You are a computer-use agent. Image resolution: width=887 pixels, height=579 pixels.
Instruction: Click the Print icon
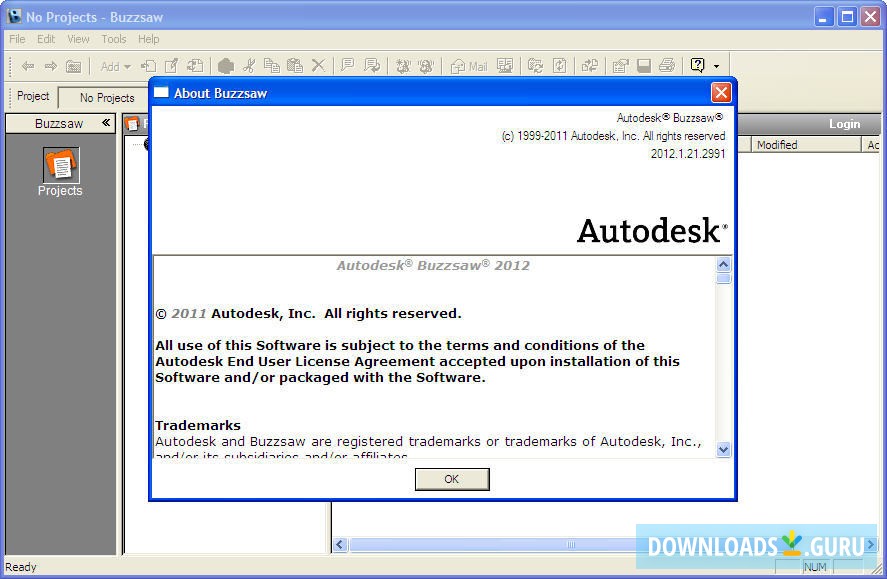[666, 66]
